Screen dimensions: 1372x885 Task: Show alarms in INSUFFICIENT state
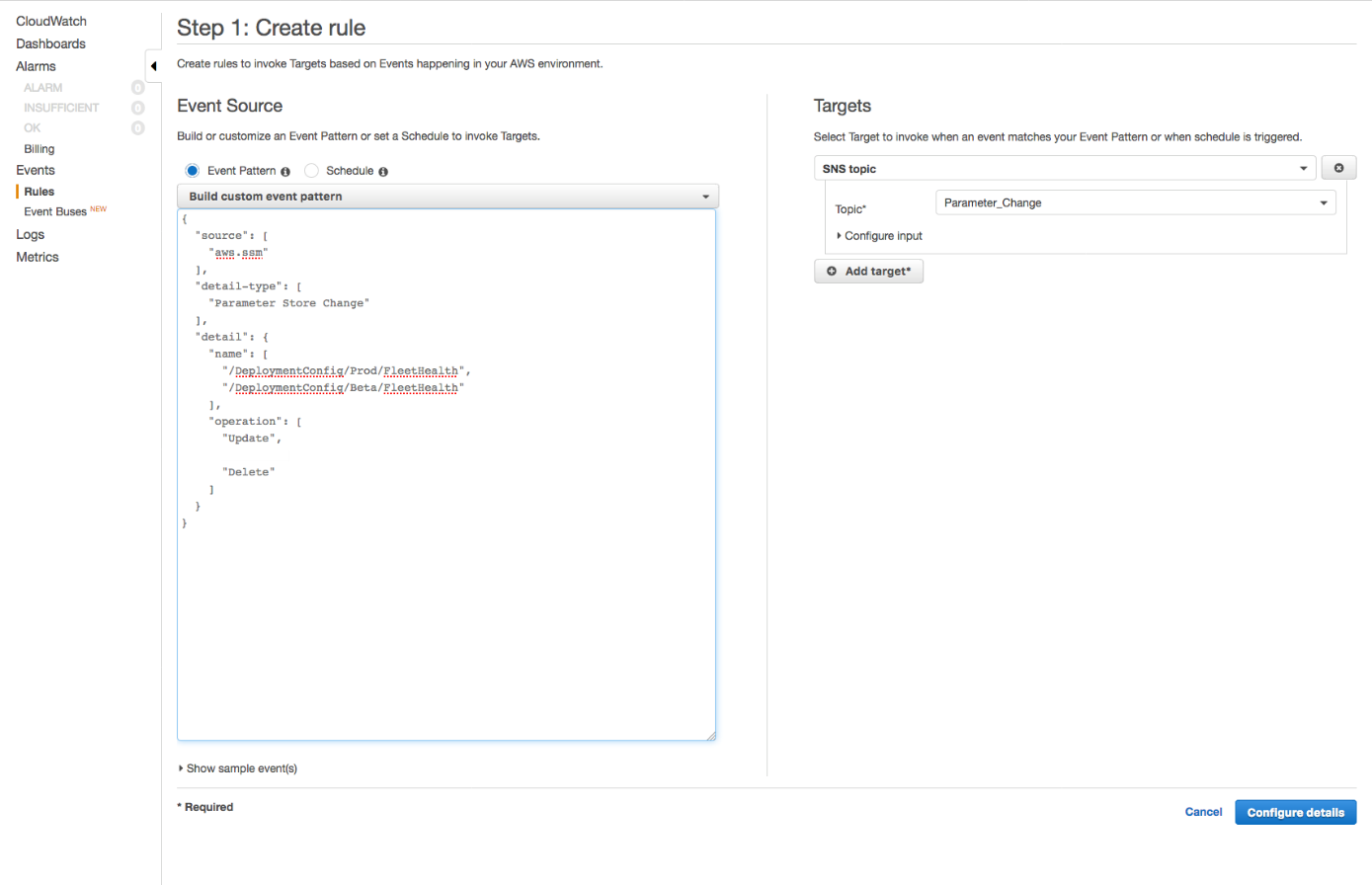tap(61, 108)
